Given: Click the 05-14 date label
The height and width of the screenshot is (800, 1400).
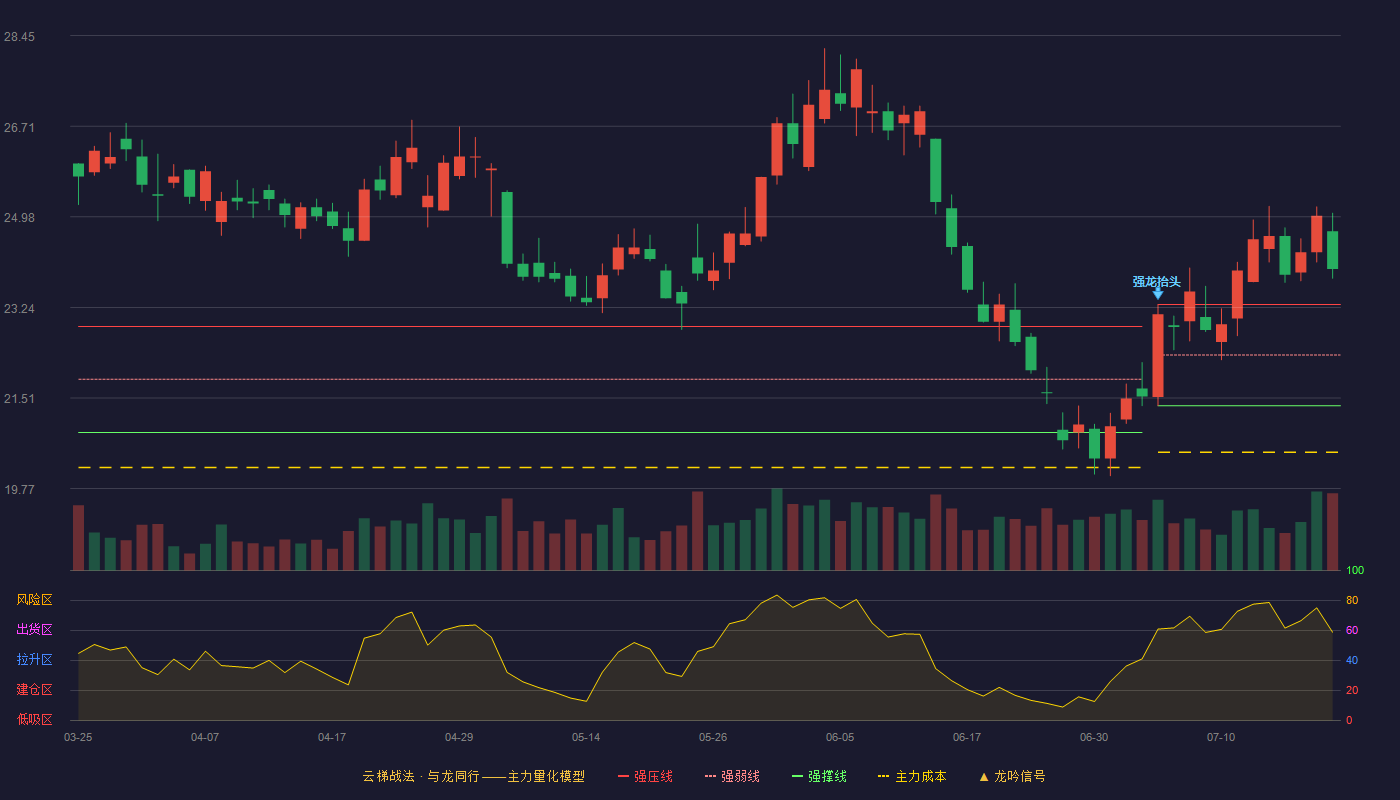Looking at the screenshot, I should click(586, 737).
